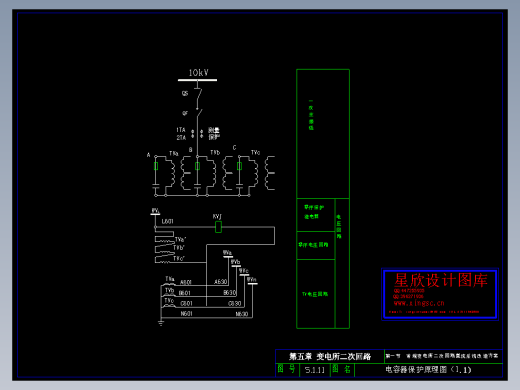Click the green 零序电压回路 legend text
520x390 pixels.
coord(313,245)
